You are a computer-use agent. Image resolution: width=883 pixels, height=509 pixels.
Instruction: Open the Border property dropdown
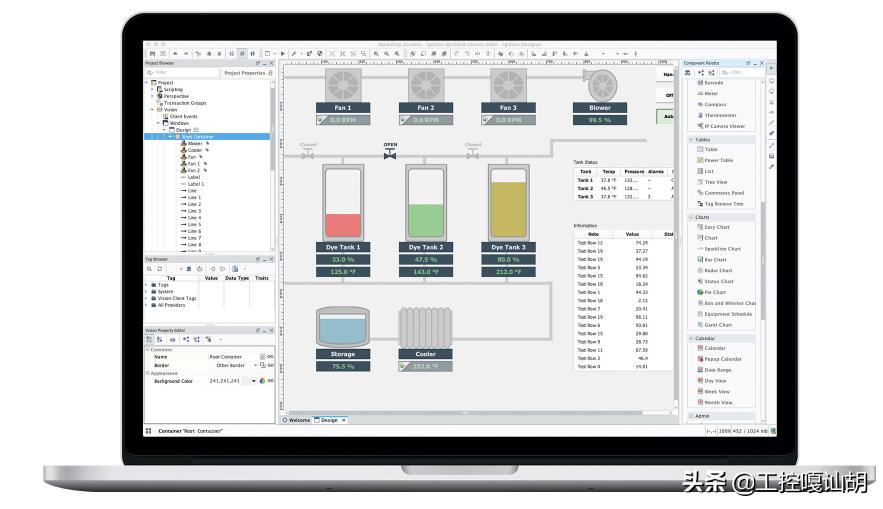click(x=256, y=365)
